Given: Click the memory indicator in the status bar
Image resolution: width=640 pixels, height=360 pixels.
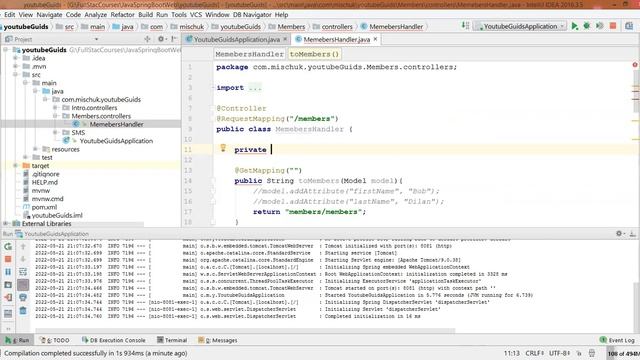Looking at the screenshot, I should (623, 353).
